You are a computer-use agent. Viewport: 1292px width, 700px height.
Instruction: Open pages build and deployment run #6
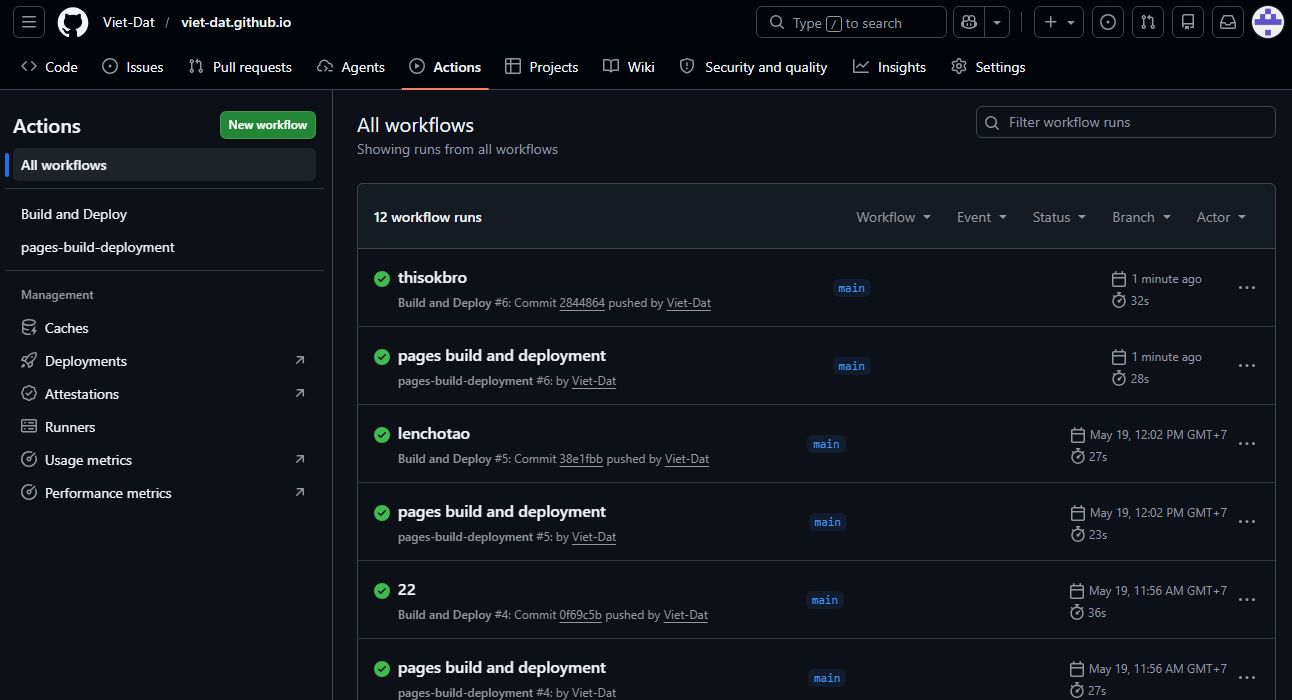point(502,355)
